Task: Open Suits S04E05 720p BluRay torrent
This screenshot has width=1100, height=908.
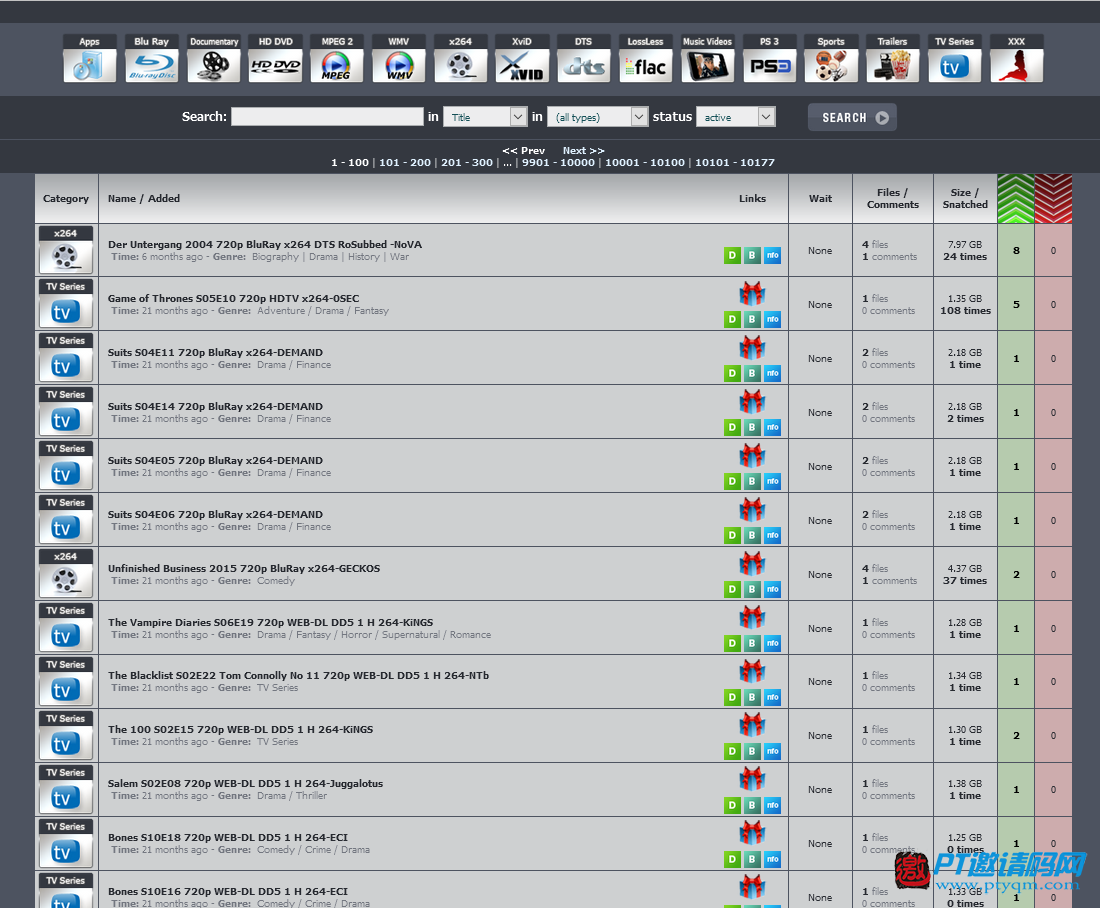Action: point(215,460)
